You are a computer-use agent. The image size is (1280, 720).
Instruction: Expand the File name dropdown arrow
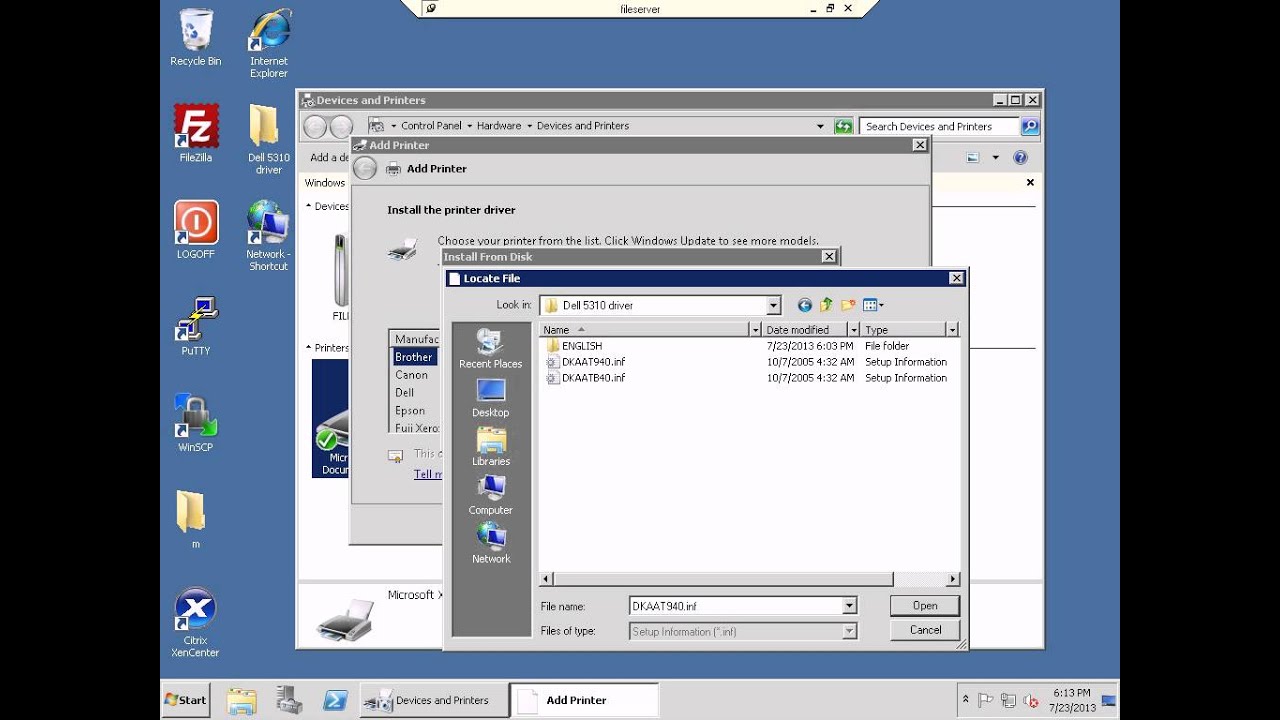click(x=849, y=606)
